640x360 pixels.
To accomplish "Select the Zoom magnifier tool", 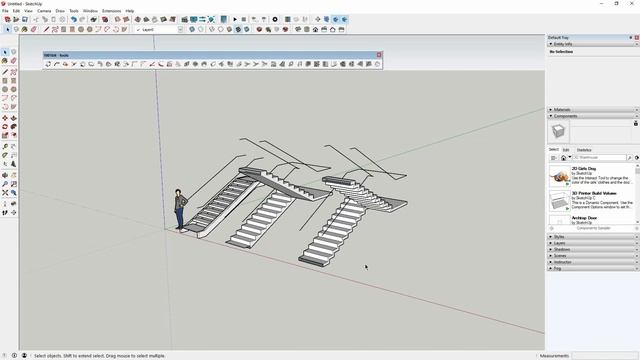I will tap(5, 184).
